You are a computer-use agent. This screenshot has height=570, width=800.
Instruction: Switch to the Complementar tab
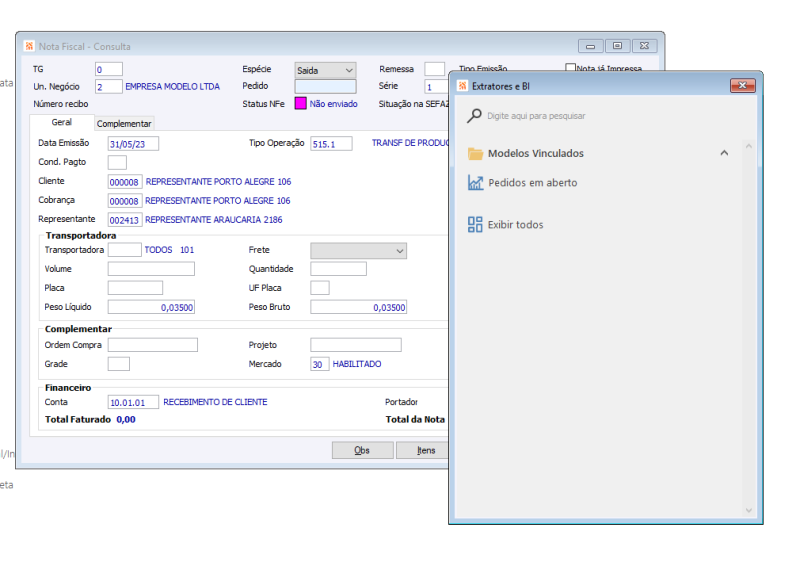tap(124, 123)
